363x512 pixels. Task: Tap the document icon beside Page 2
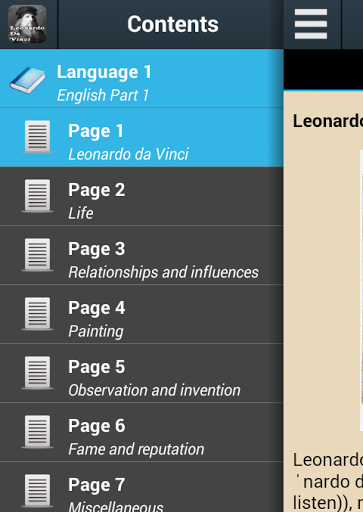[37, 196]
